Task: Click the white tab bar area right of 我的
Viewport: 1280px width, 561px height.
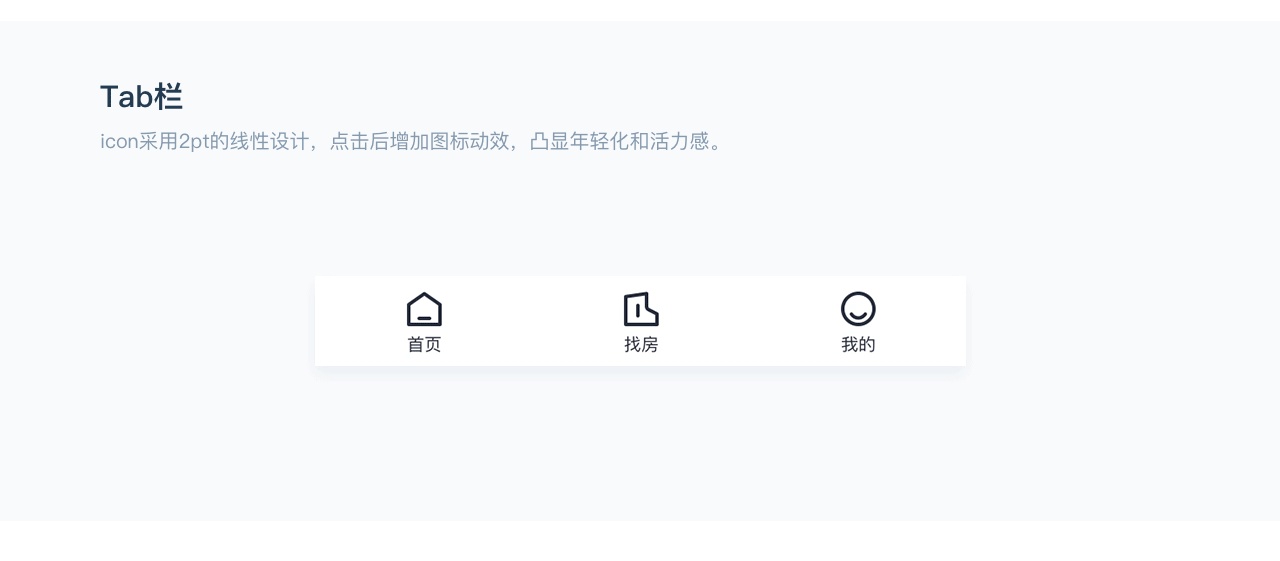Action: (x=921, y=321)
